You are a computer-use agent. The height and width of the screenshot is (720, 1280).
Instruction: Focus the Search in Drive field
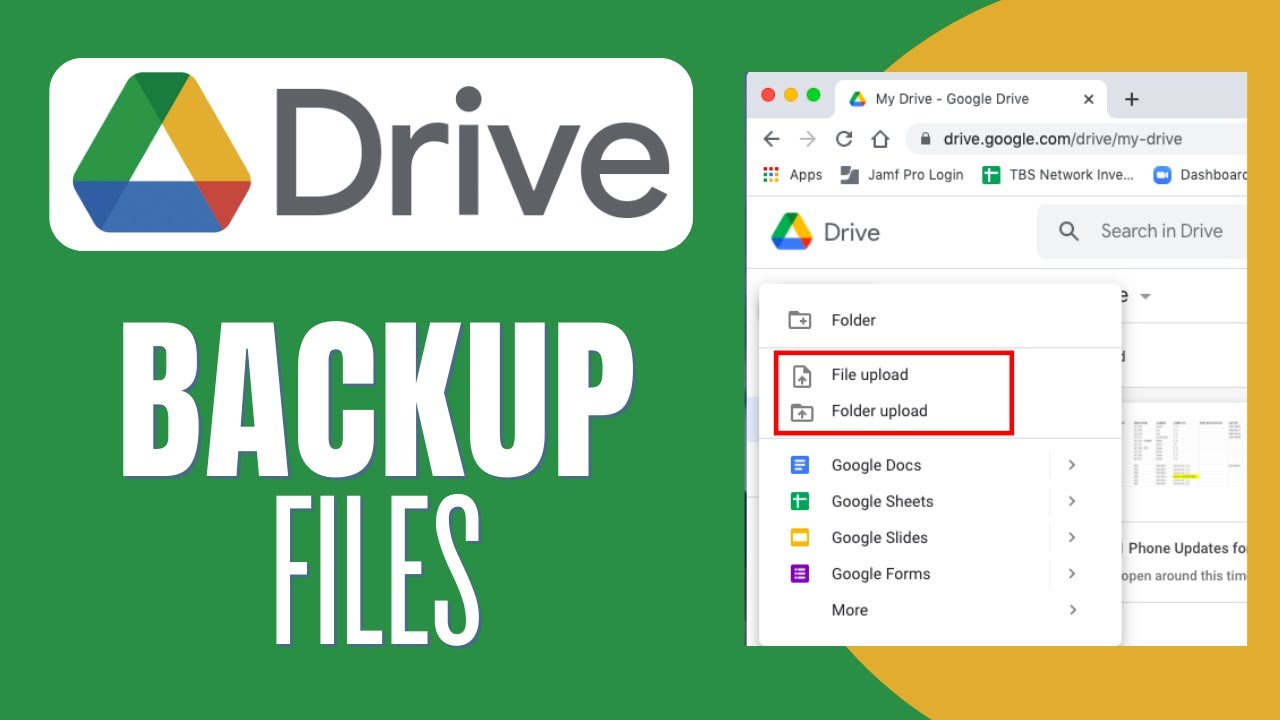click(1142, 232)
